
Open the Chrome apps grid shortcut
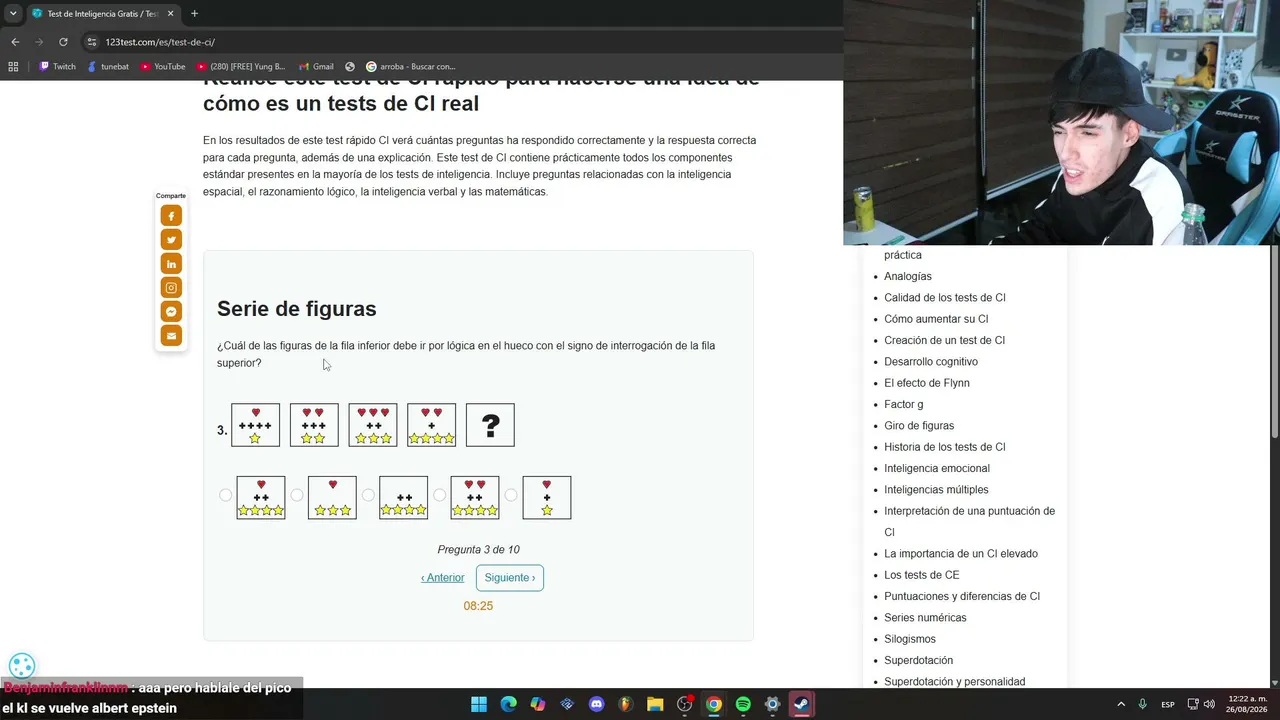click(13, 67)
